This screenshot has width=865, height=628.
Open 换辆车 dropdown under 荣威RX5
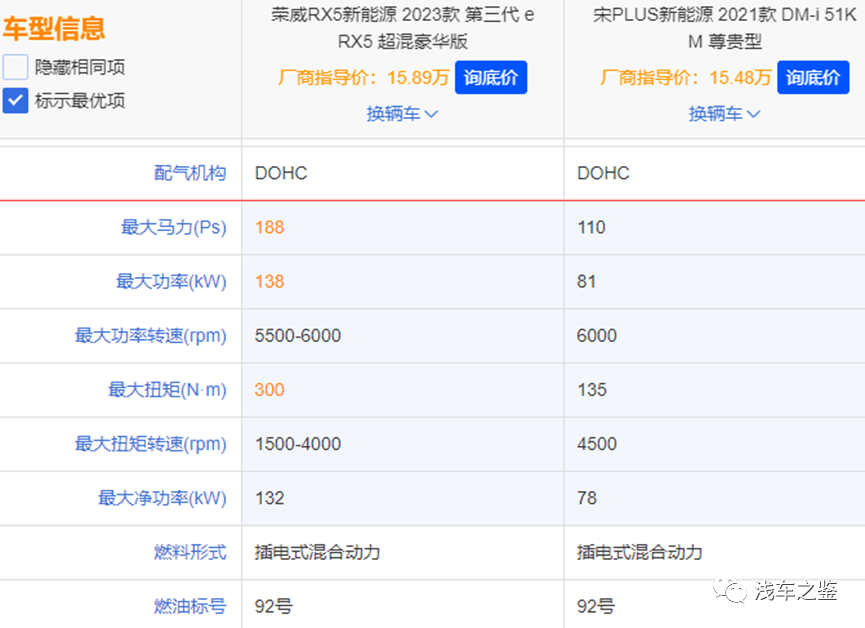[x=402, y=114]
